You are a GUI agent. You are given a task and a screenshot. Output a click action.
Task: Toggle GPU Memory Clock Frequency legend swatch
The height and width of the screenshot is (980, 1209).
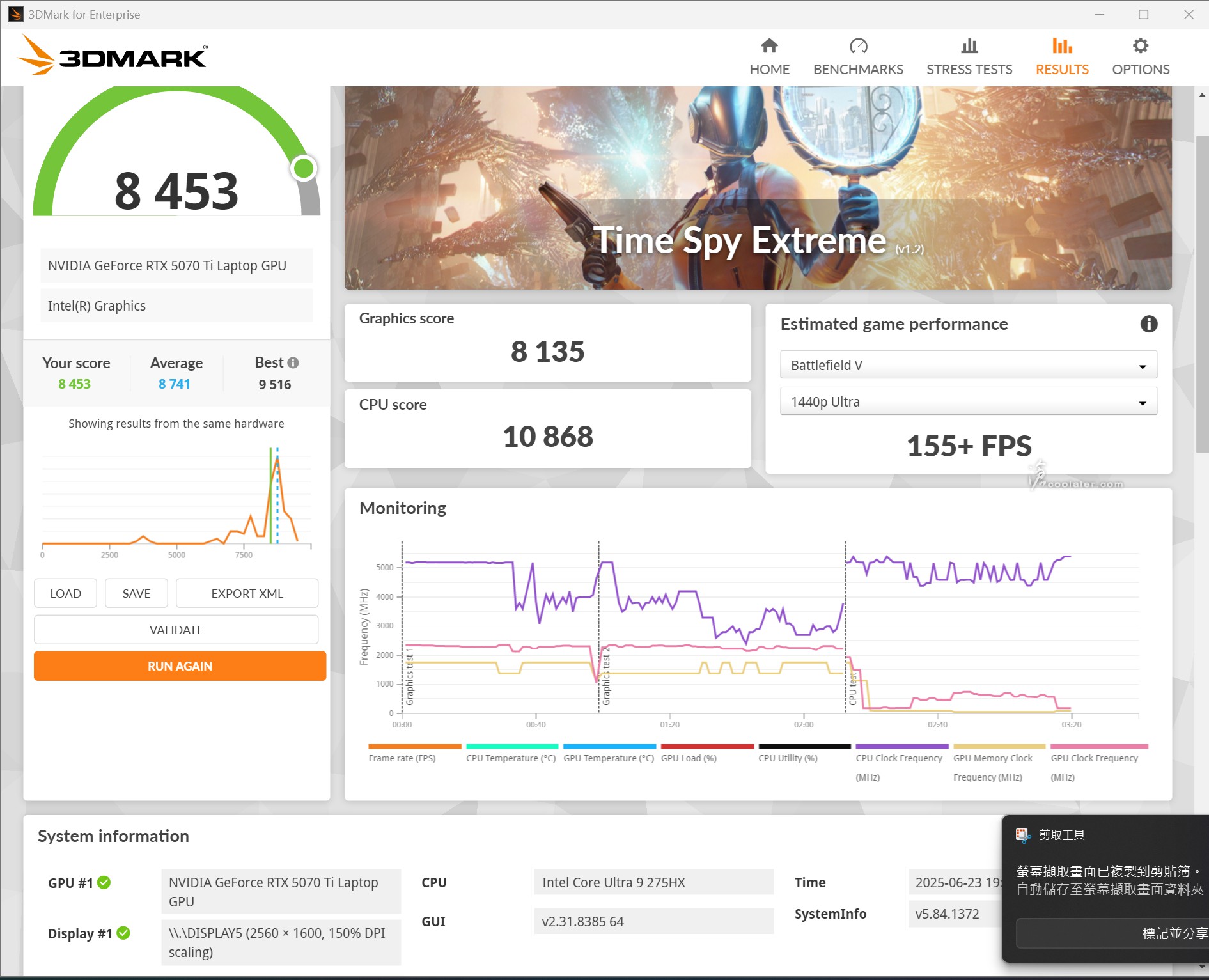pos(999,747)
